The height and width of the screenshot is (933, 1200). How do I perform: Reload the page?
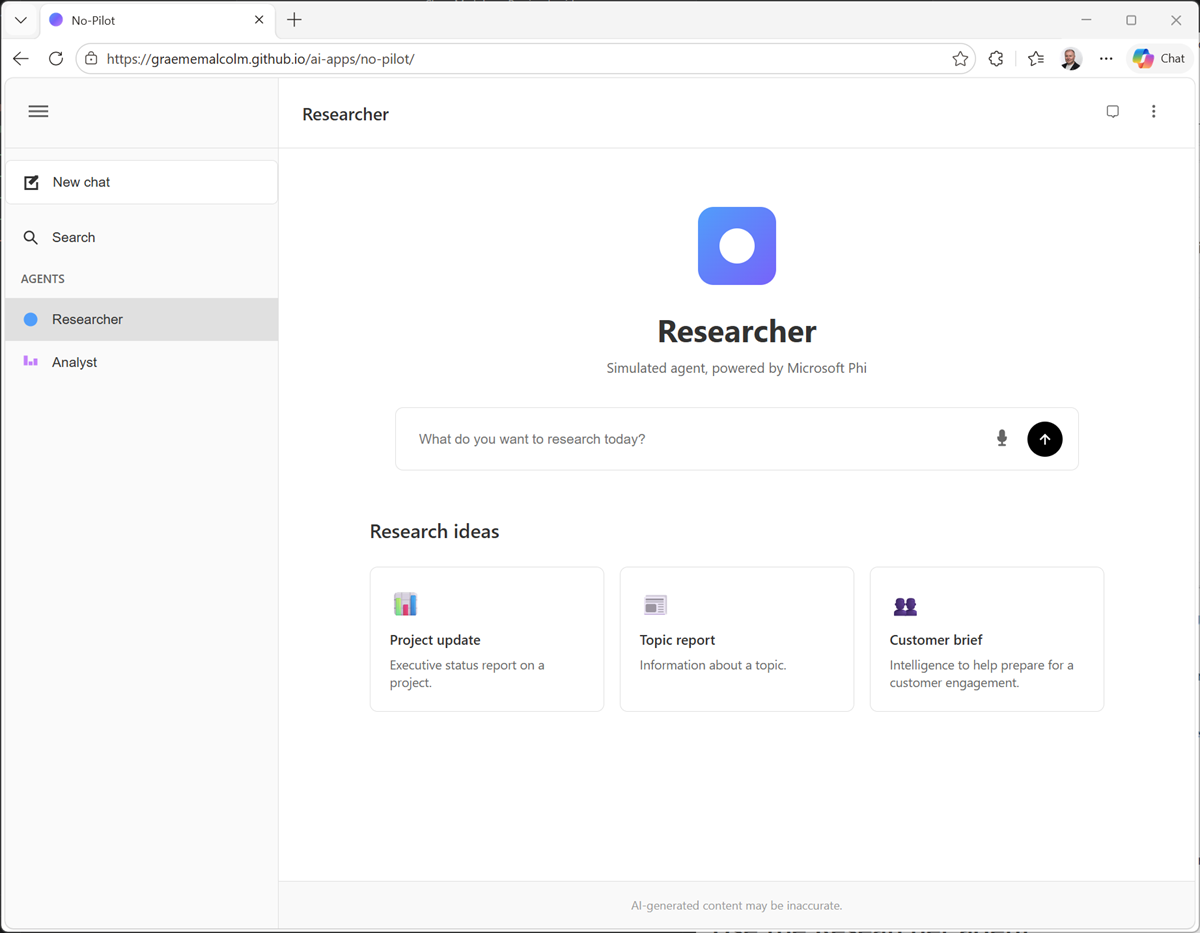pos(56,59)
